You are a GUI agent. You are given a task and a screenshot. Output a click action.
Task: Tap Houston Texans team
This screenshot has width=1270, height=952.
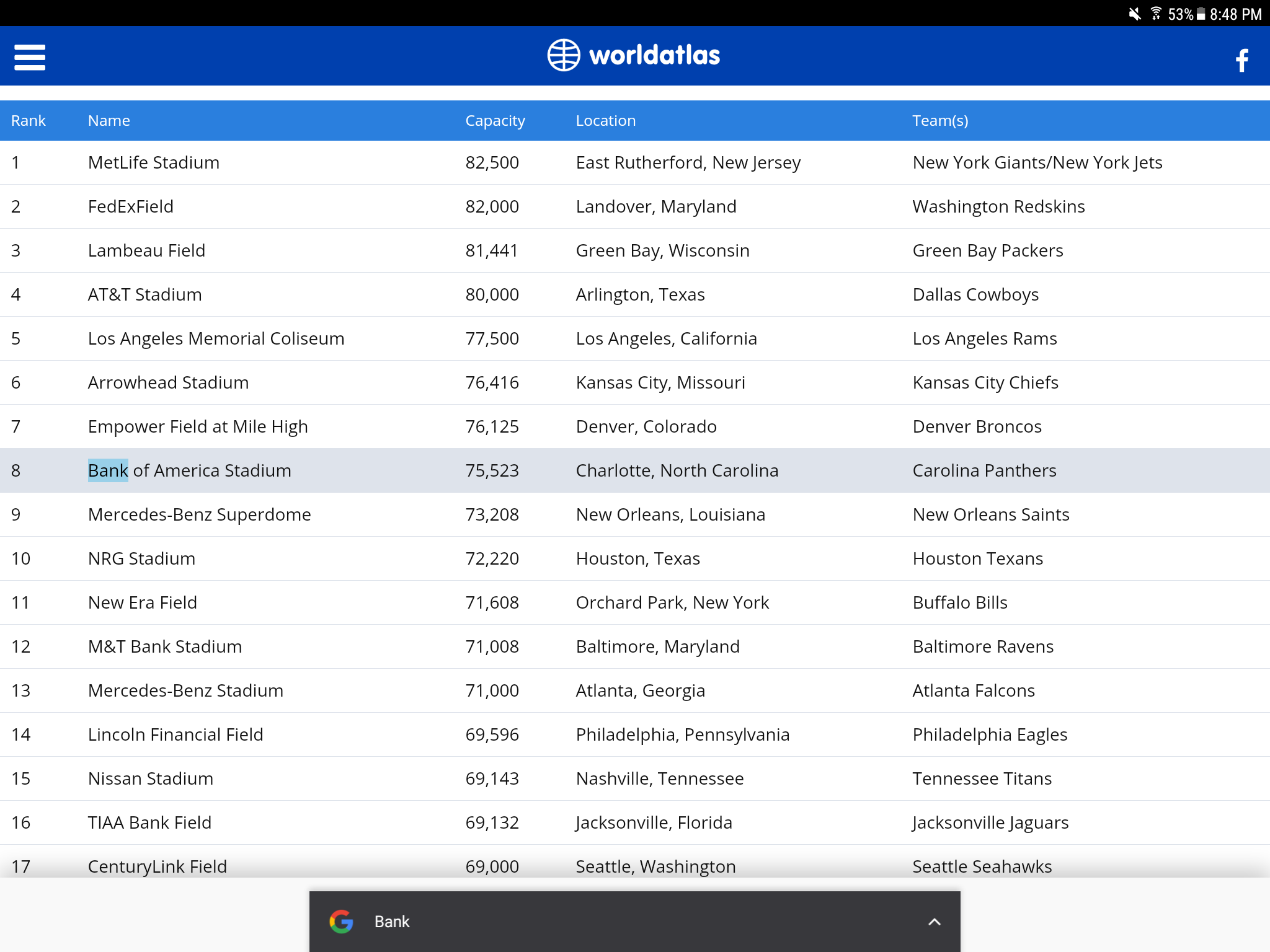coord(978,558)
